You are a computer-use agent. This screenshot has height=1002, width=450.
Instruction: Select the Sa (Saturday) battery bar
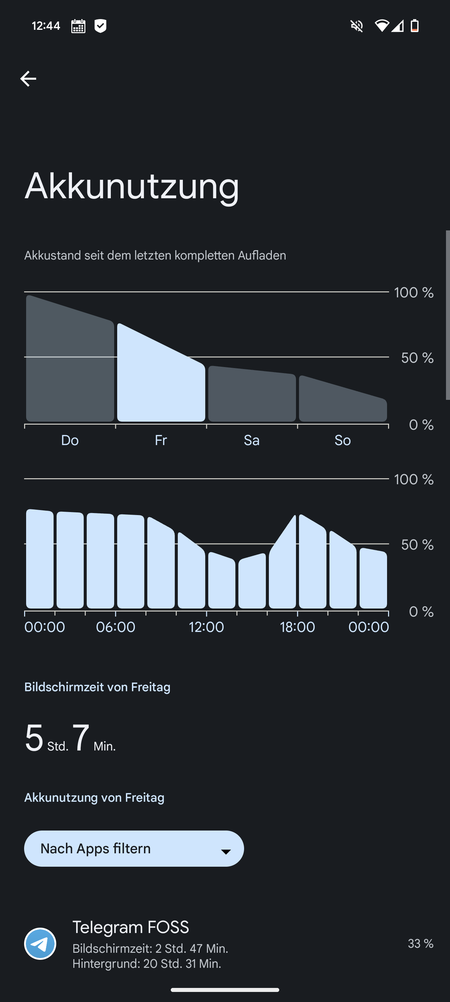tap(252, 394)
